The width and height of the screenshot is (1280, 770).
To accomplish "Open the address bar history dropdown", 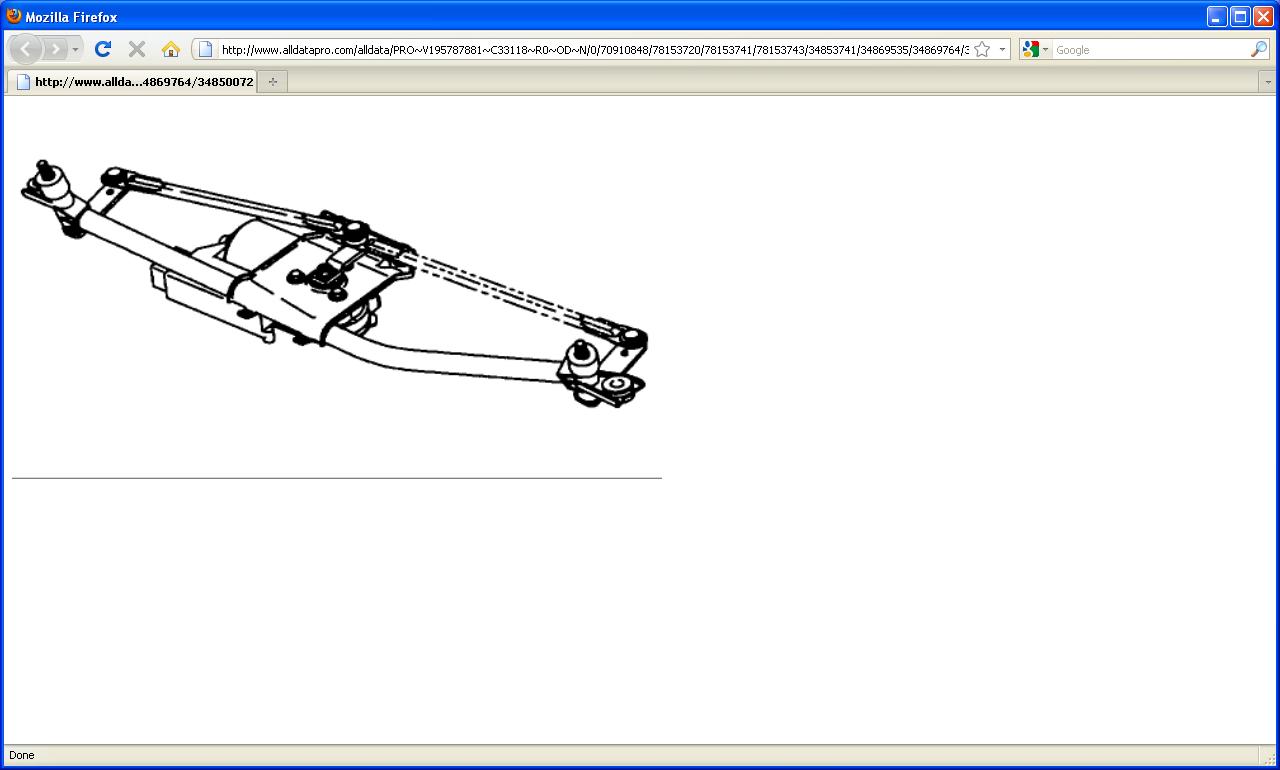I will (x=1002, y=49).
